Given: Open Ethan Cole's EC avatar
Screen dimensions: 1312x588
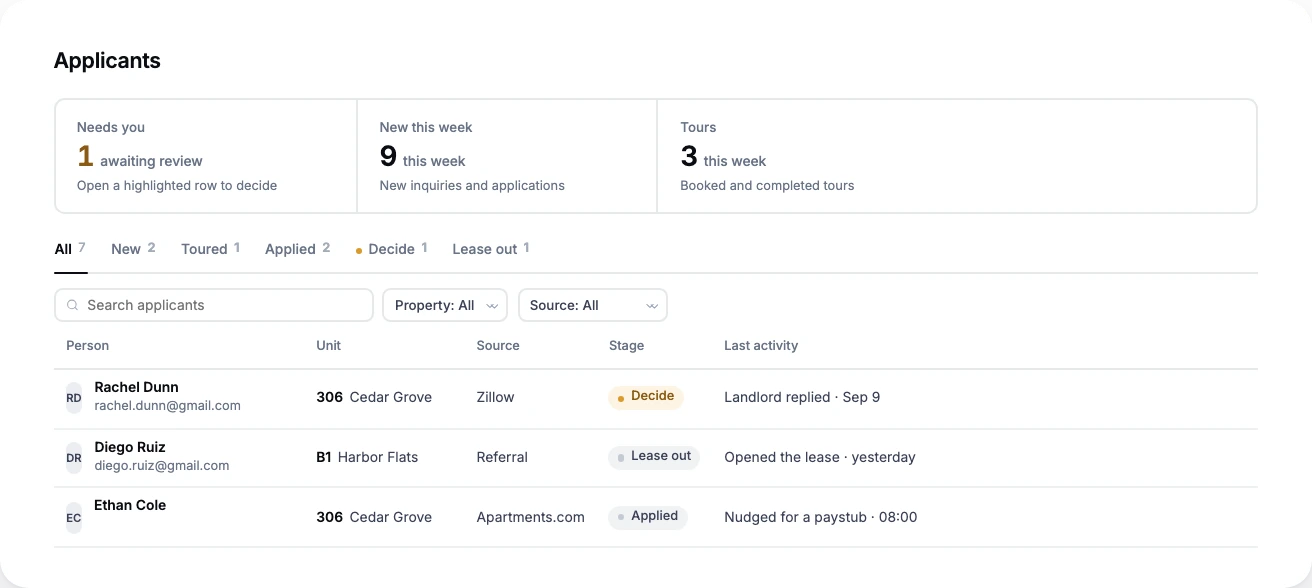Looking at the screenshot, I should pos(74,517).
